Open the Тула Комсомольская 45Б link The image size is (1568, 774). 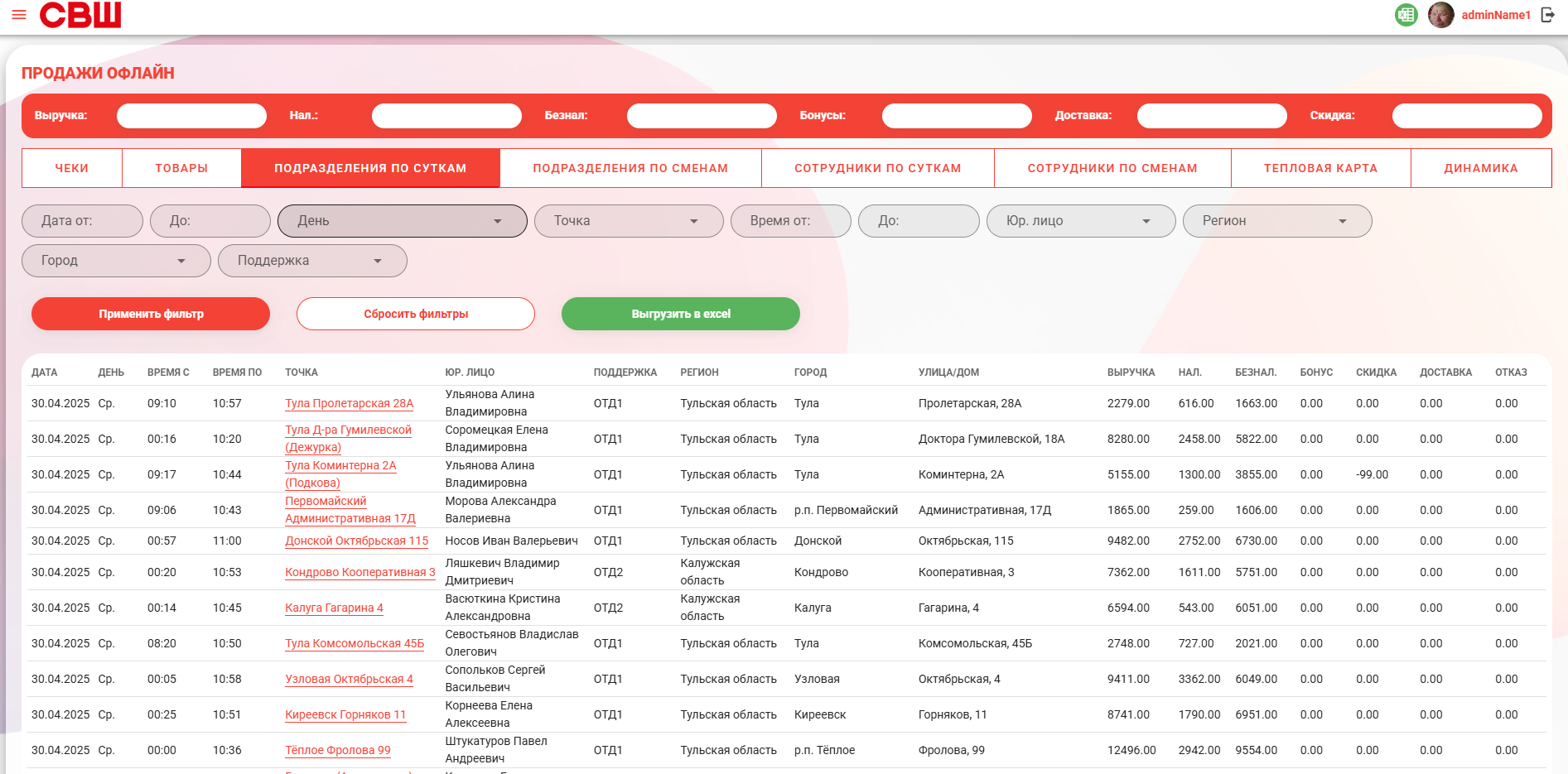[x=355, y=643]
